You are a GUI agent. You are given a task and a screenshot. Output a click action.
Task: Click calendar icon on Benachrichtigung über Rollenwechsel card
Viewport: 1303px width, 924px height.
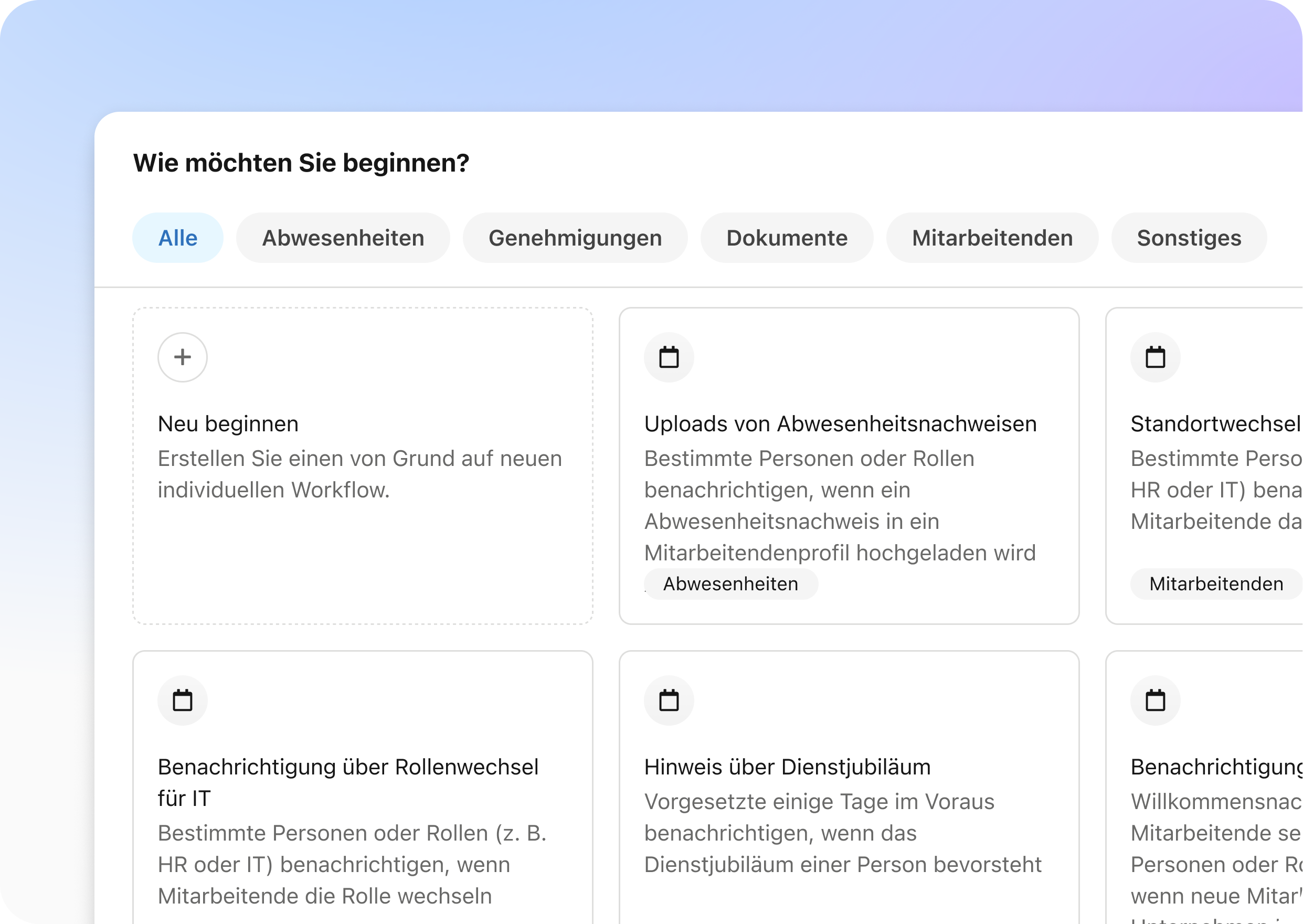coord(182,700)
